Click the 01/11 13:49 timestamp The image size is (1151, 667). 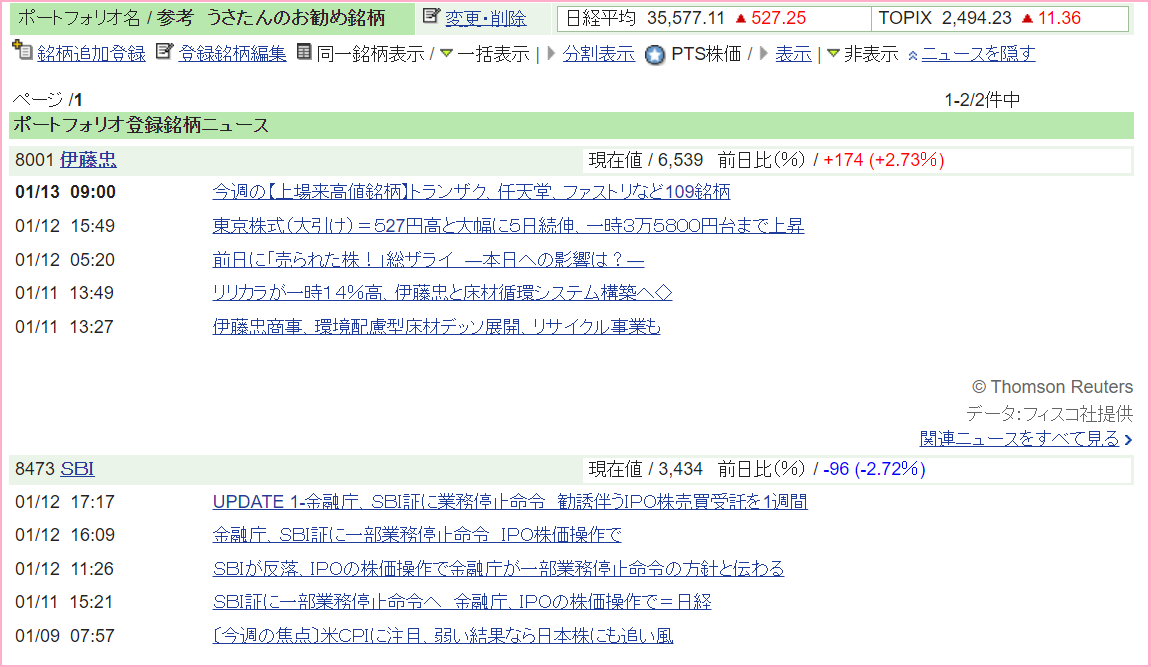point(65,293)
